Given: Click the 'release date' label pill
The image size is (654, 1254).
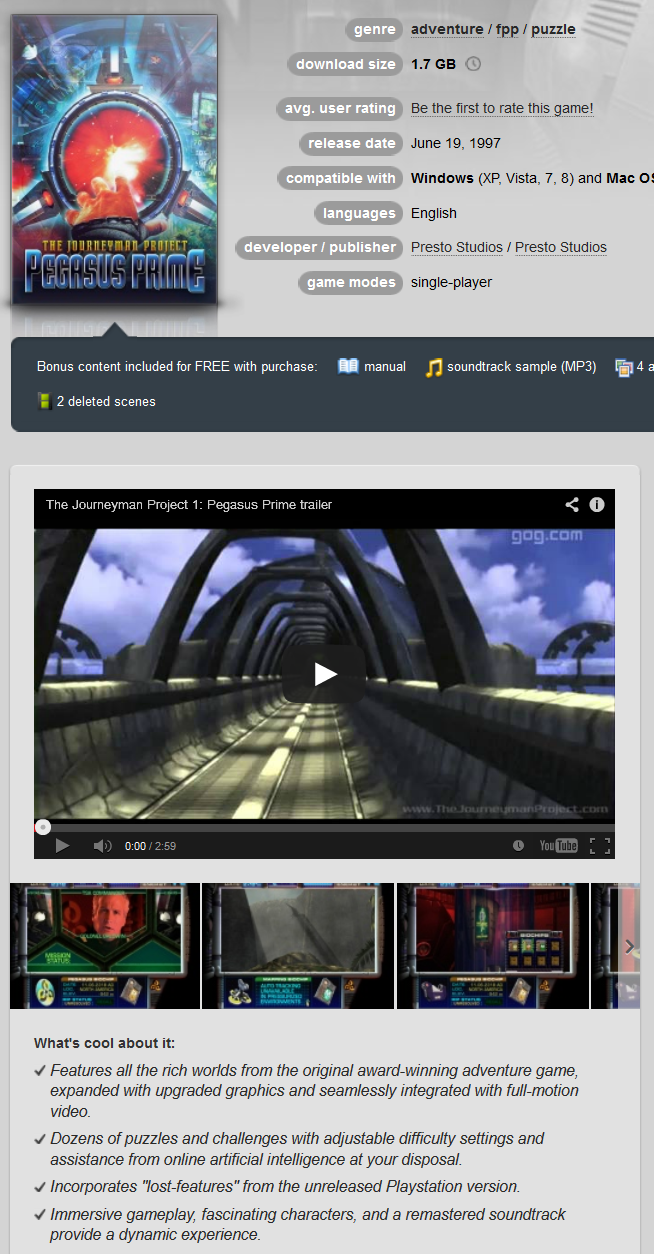Looking at the screenshot, I should click(x=351, y=143).
